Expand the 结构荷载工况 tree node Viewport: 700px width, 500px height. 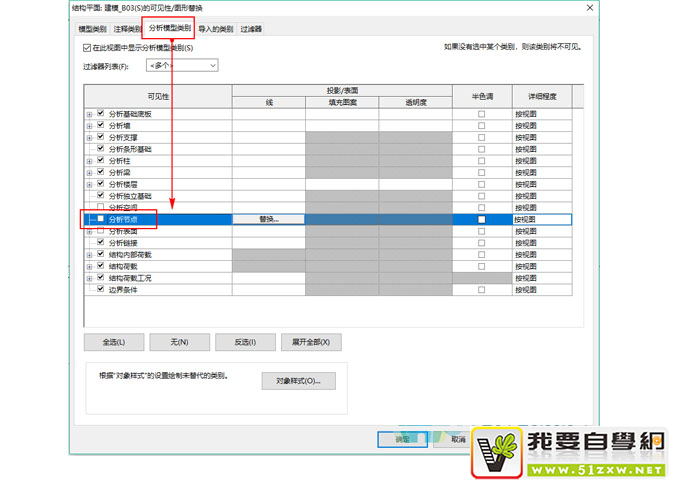tap(89, 278)
